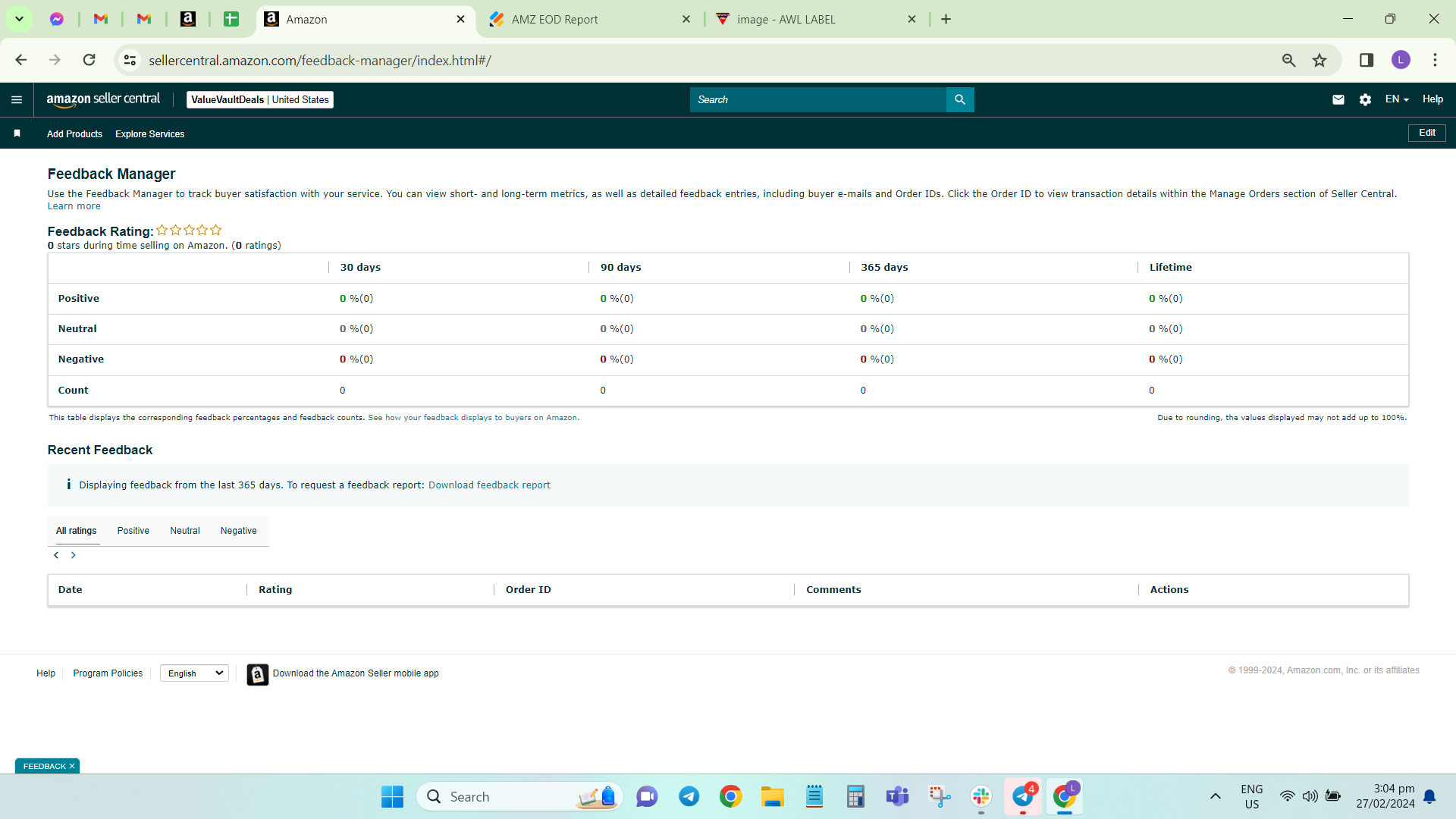Open the first pinned Gmail tab
1456x819 pixels.
pos(101,19)
